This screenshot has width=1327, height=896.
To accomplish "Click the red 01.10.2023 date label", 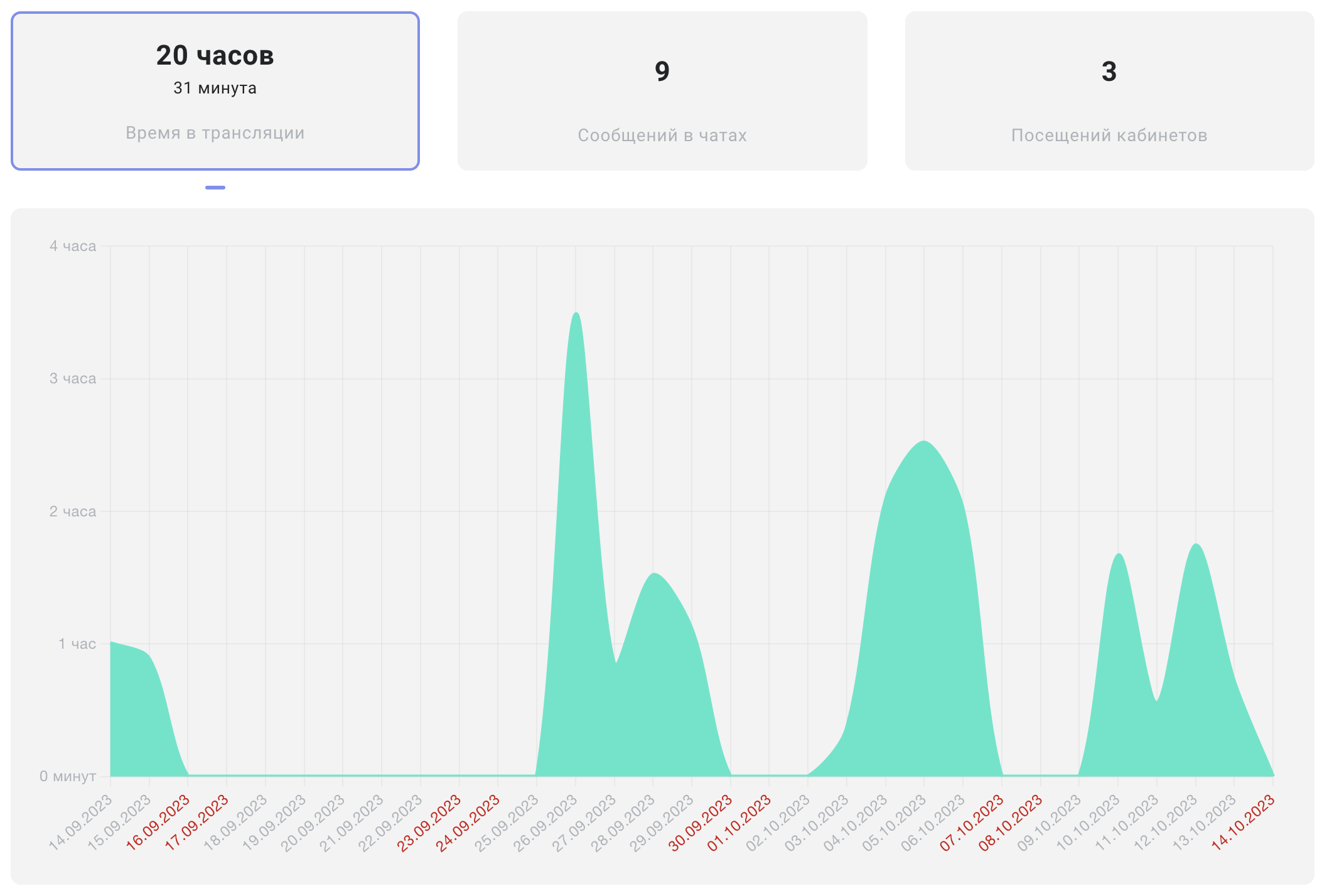I will click(x=740, y=823).
